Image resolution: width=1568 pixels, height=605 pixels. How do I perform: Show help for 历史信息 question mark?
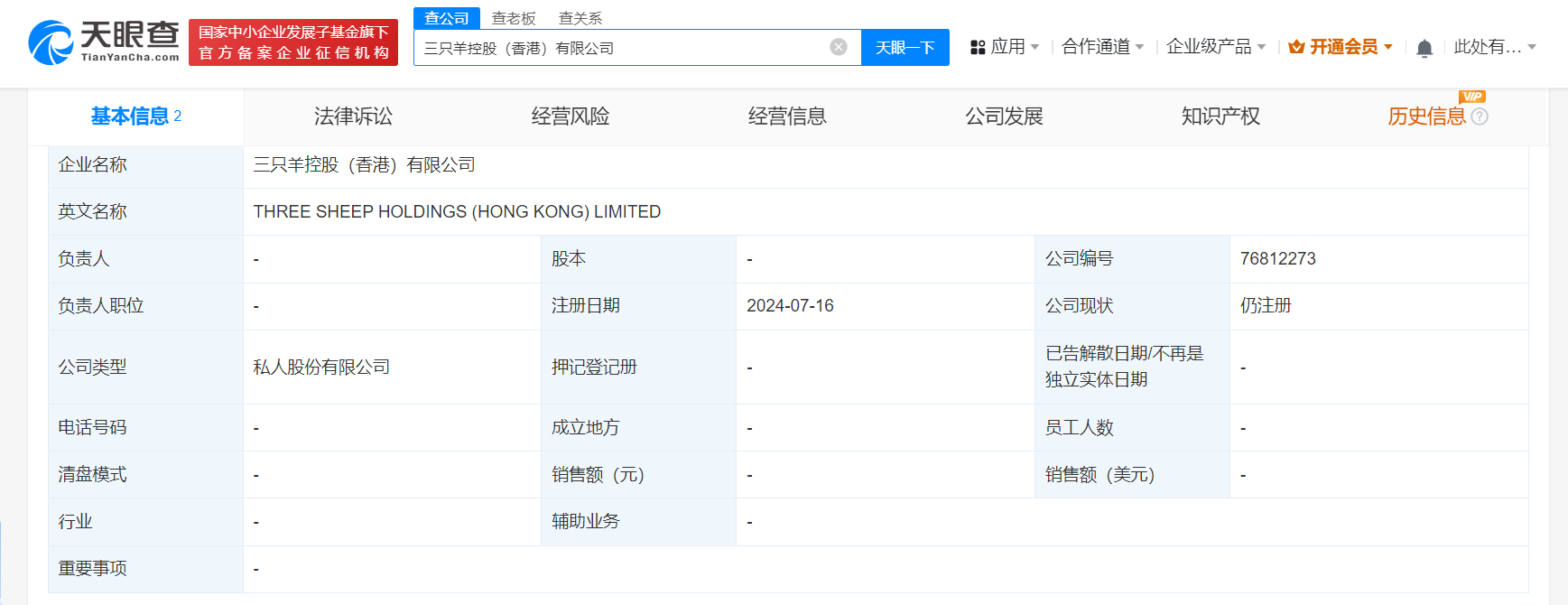pyautogui.click(x=1480, y=116)
